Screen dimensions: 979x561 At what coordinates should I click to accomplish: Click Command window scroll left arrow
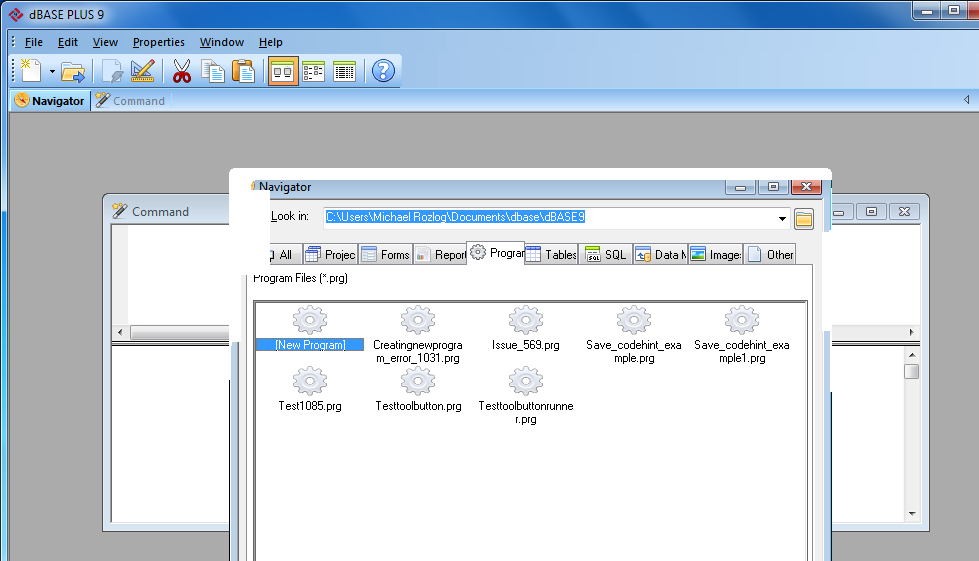(120, 333)
